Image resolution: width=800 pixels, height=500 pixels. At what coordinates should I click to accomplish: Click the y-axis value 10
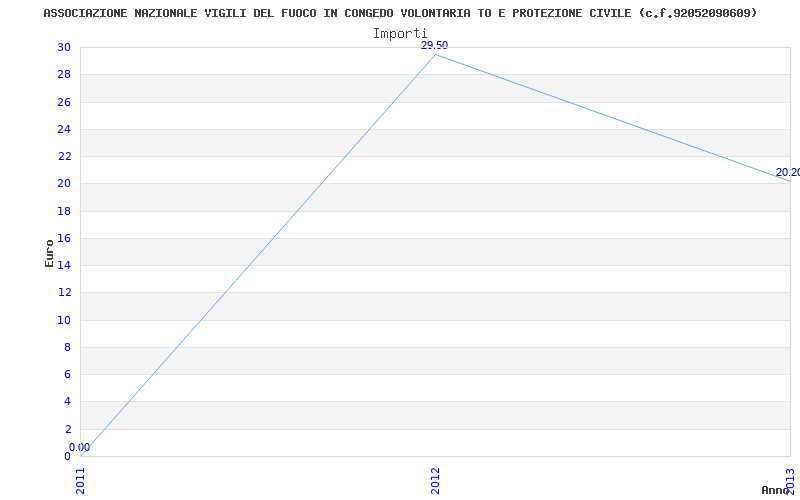(64, 320)
